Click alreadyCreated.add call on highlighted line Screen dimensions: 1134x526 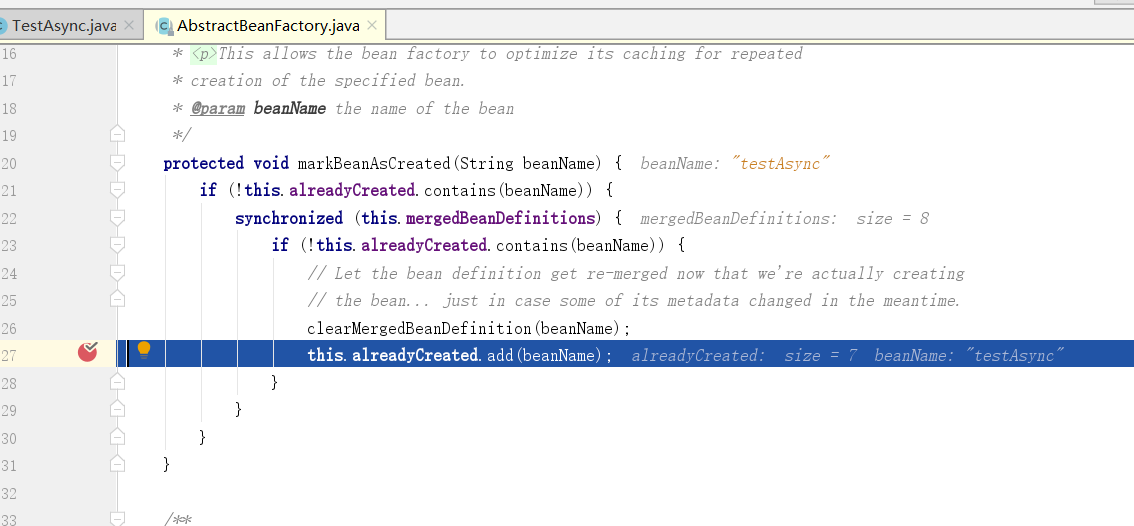pyautogui.click(x=459, y=355)
